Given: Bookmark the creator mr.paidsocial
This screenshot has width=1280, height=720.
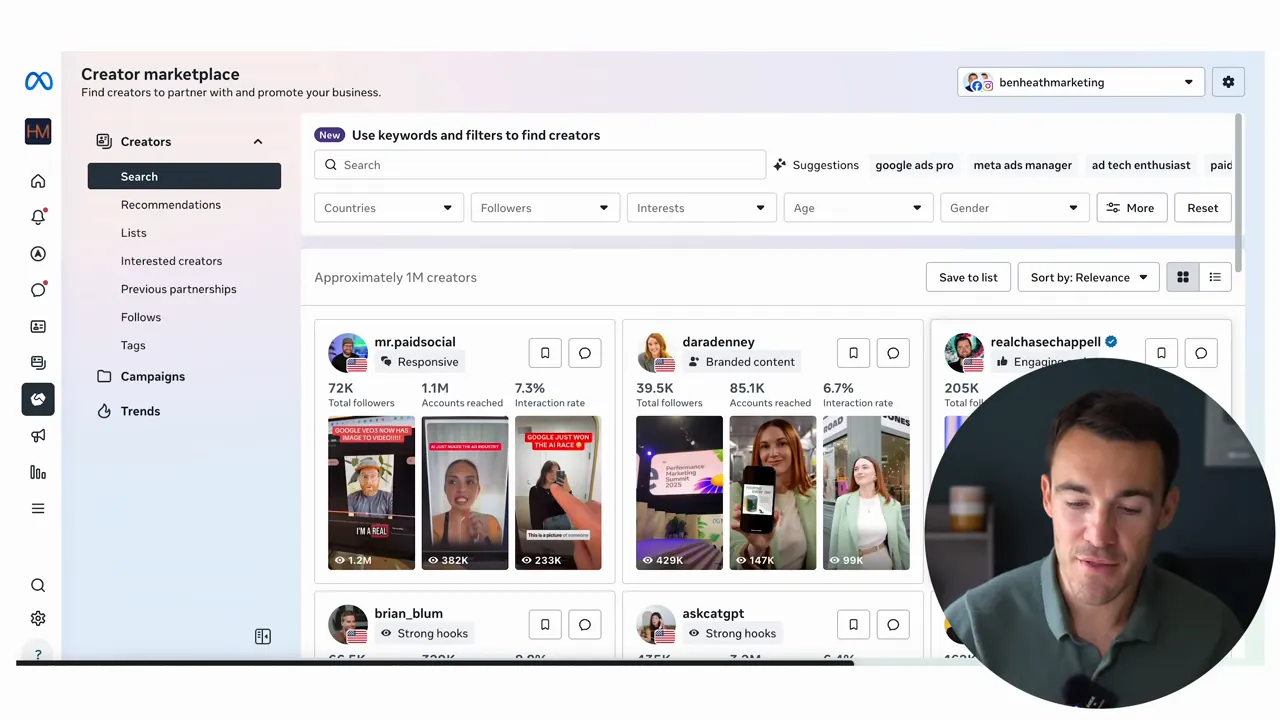Looking at the screenshot, I should tap(545, 352).
